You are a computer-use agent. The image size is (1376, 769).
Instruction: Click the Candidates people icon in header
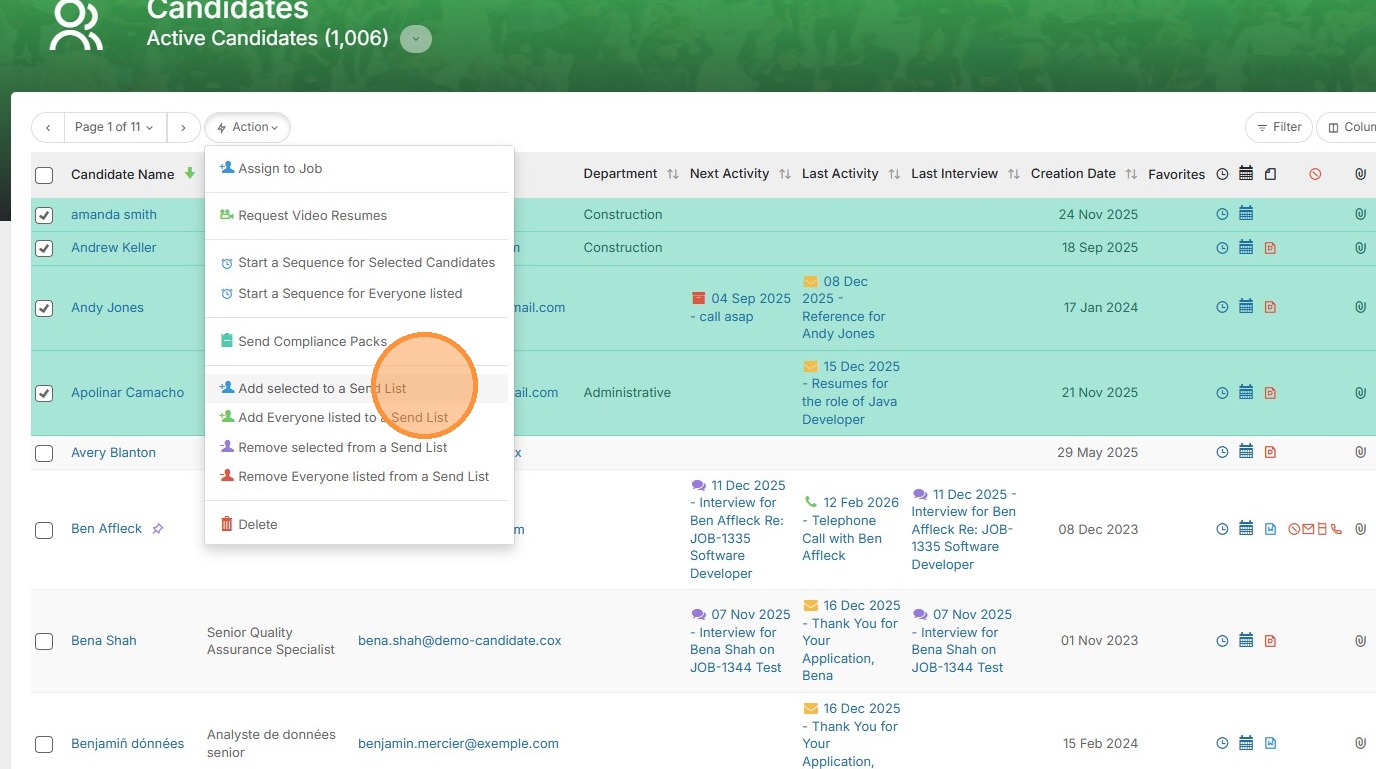tap(77, 24)
